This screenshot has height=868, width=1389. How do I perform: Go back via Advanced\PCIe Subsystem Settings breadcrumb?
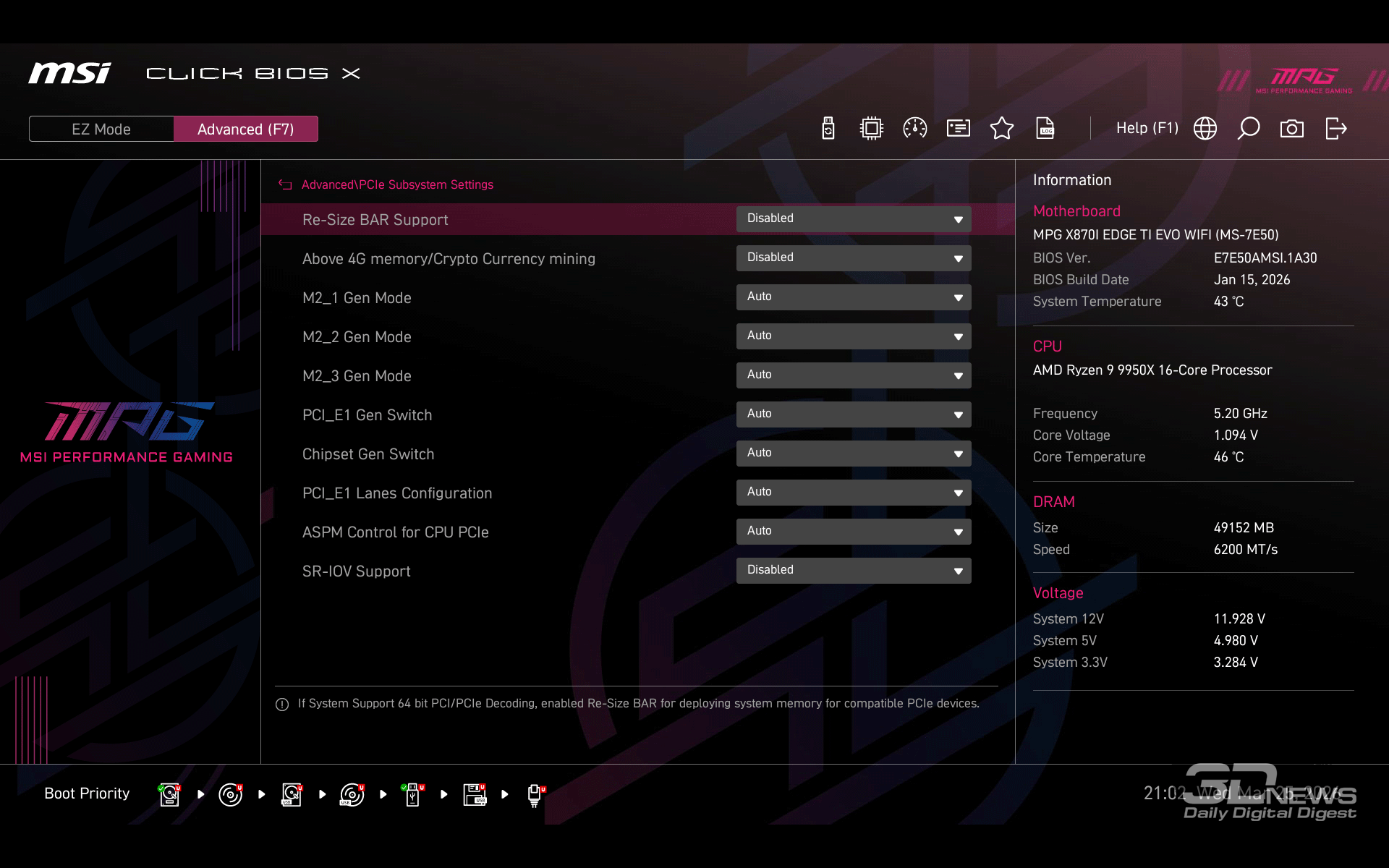396,185
